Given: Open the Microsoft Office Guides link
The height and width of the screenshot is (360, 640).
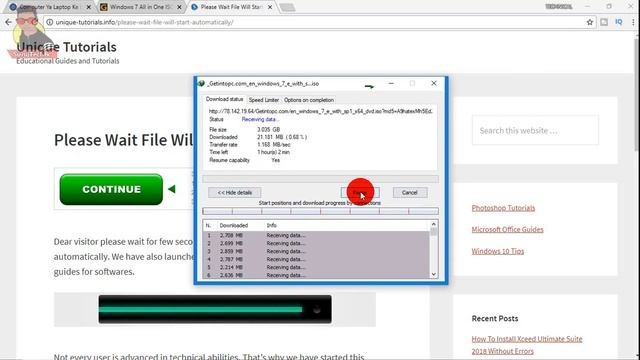Looking at the screenshot, I should point(507,229).
